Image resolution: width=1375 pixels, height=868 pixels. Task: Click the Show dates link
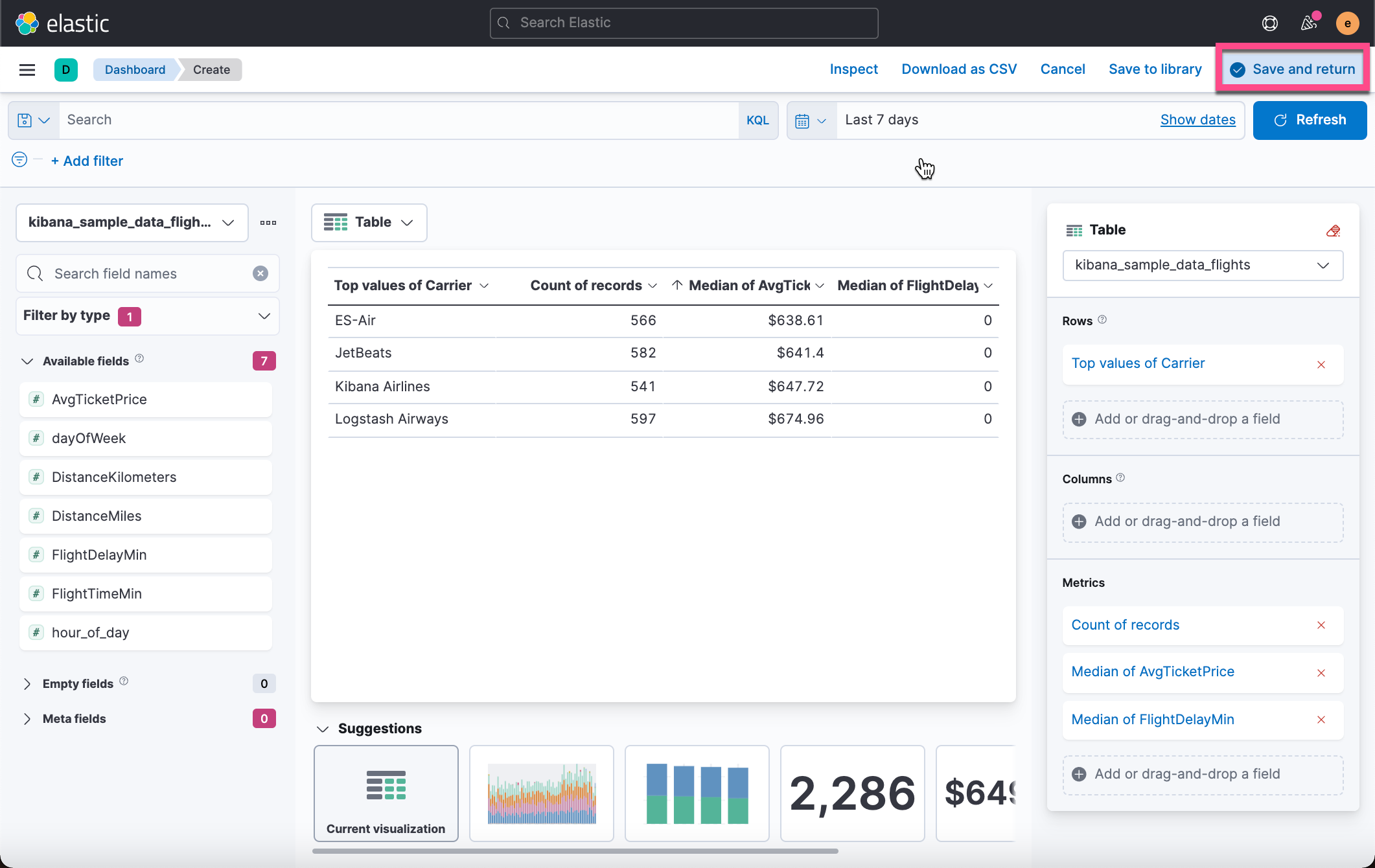pyautogui.click(x=1197, y=120)
